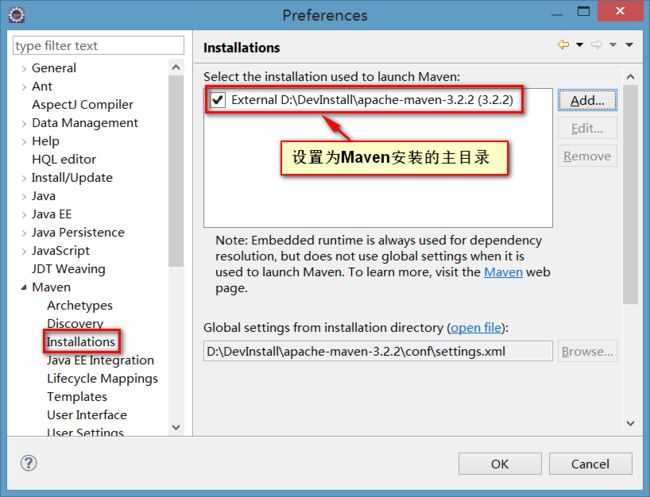Viewport: 650px width, 497px height.
Task: Click the yellow back navigation arrow
Action: pyautogui.click(x=563, y=44)
